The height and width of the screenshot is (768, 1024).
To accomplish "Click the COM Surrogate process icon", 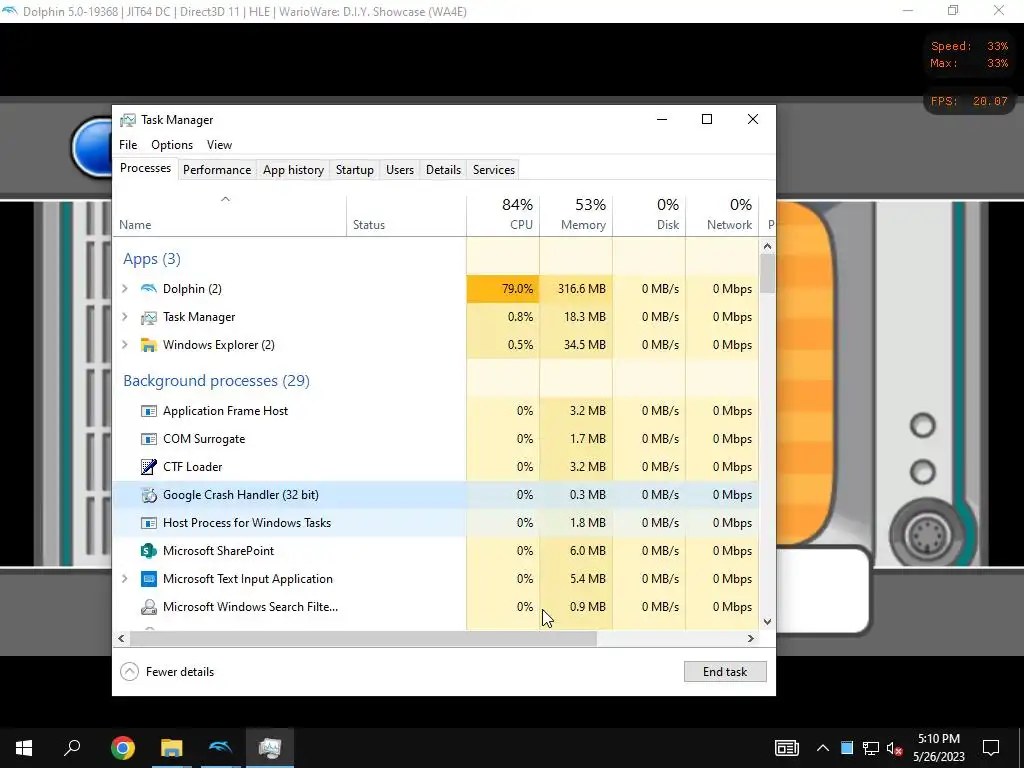I will tap(149, 439).
